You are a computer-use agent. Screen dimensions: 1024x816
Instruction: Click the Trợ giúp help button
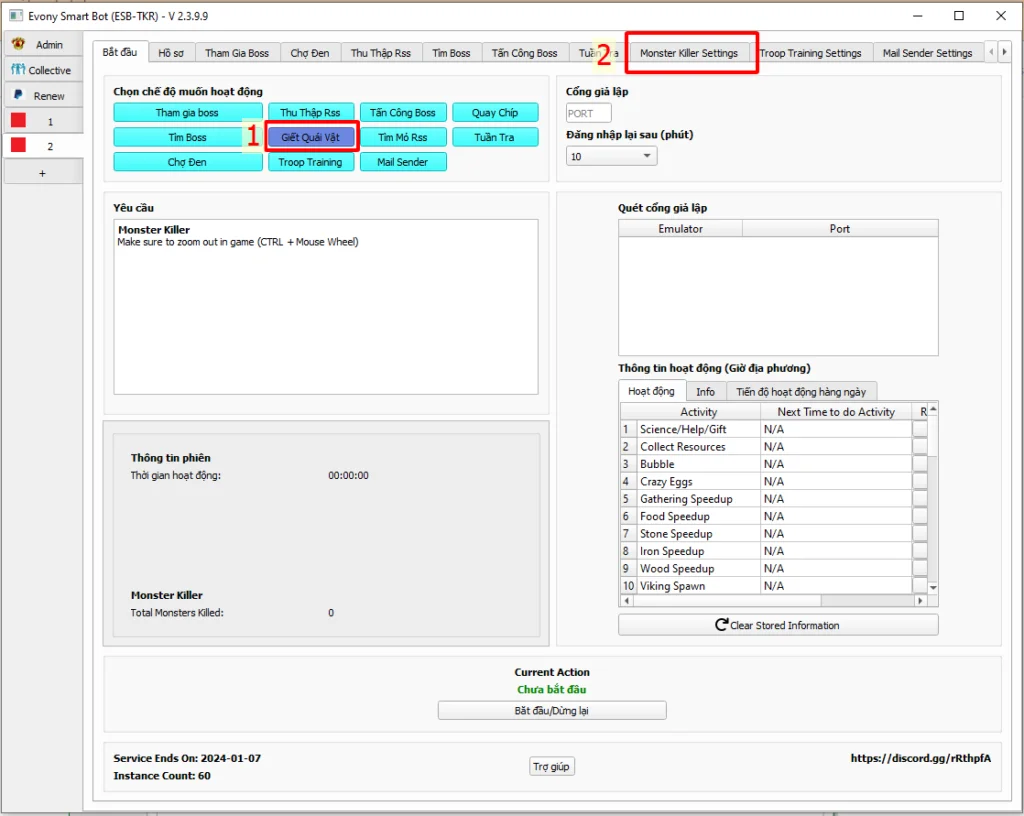551,767
